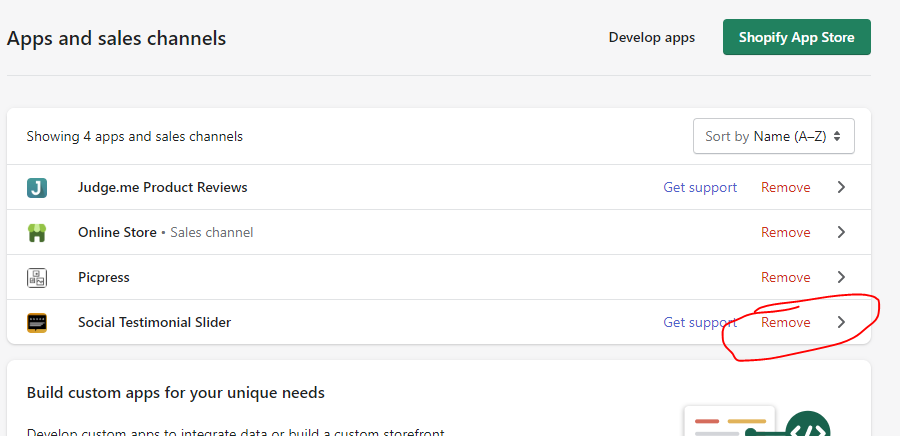The width and height of the screenshot is (900, 436).
Task: Open Social Testimonial Slider chevron arrow
Action: click(x=841, y=322)
